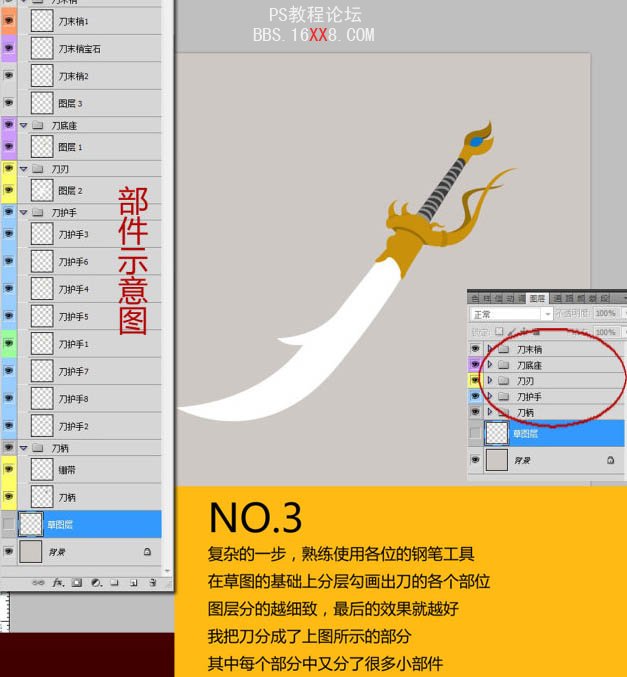
Task: Add a layer mask via the mask icon
Action: point(77,583)
